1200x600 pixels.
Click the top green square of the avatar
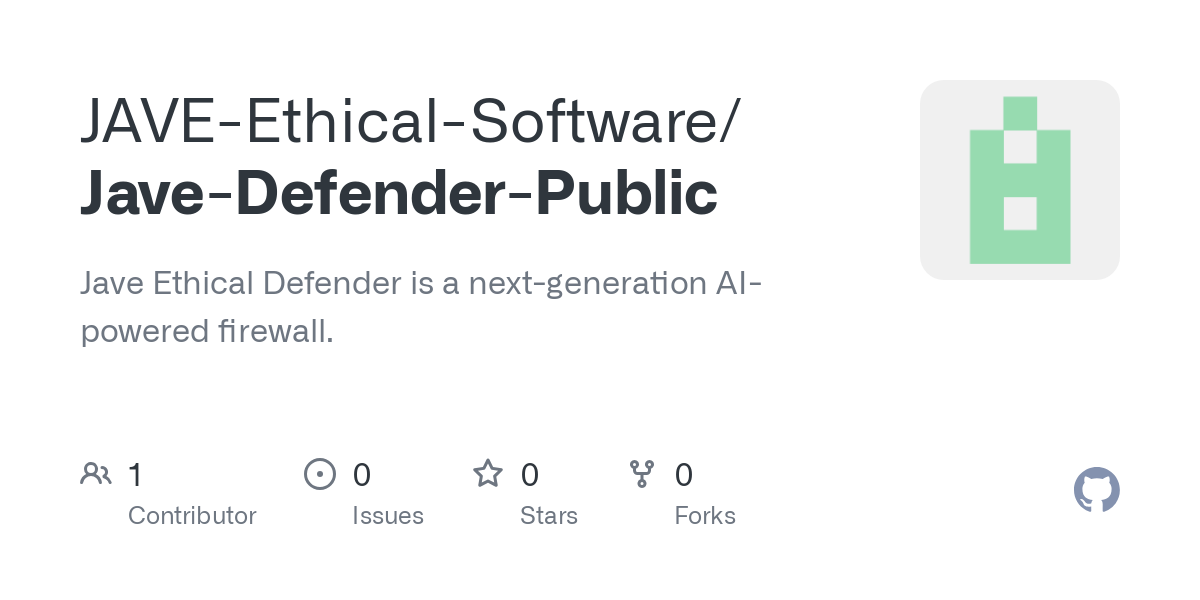tap(1020, 113)
